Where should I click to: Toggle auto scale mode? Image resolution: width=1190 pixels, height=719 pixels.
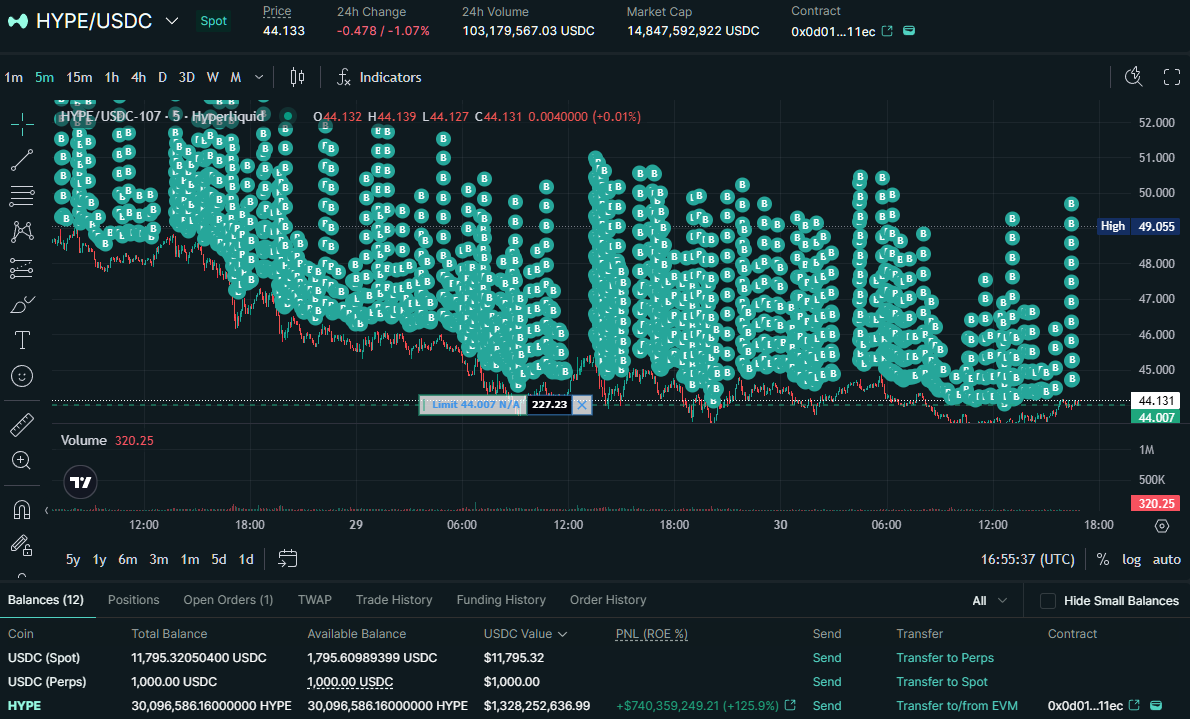click(x=1166, y=560)
